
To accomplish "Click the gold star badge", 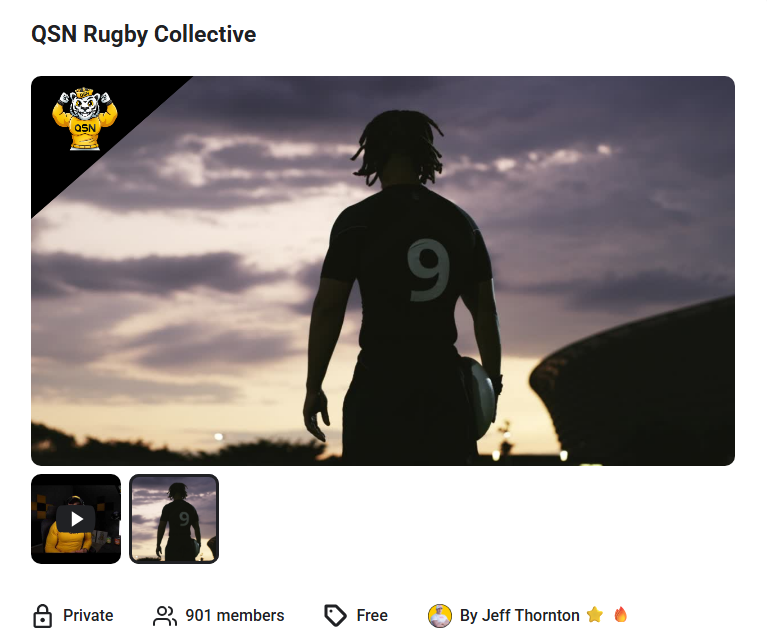I will tap(595, 615).
